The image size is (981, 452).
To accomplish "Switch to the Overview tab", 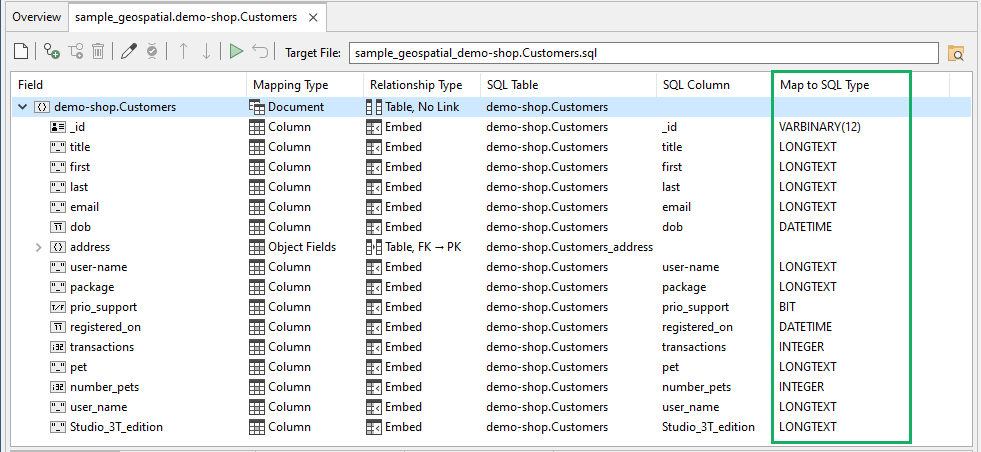I will tap(36, 17).
